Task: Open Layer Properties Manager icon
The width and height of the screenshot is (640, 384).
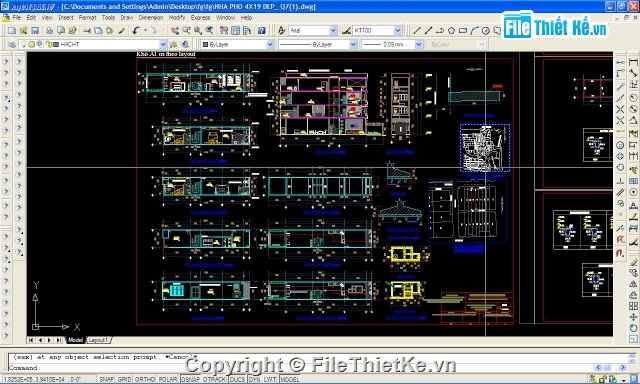Action: tap(12, 44)
